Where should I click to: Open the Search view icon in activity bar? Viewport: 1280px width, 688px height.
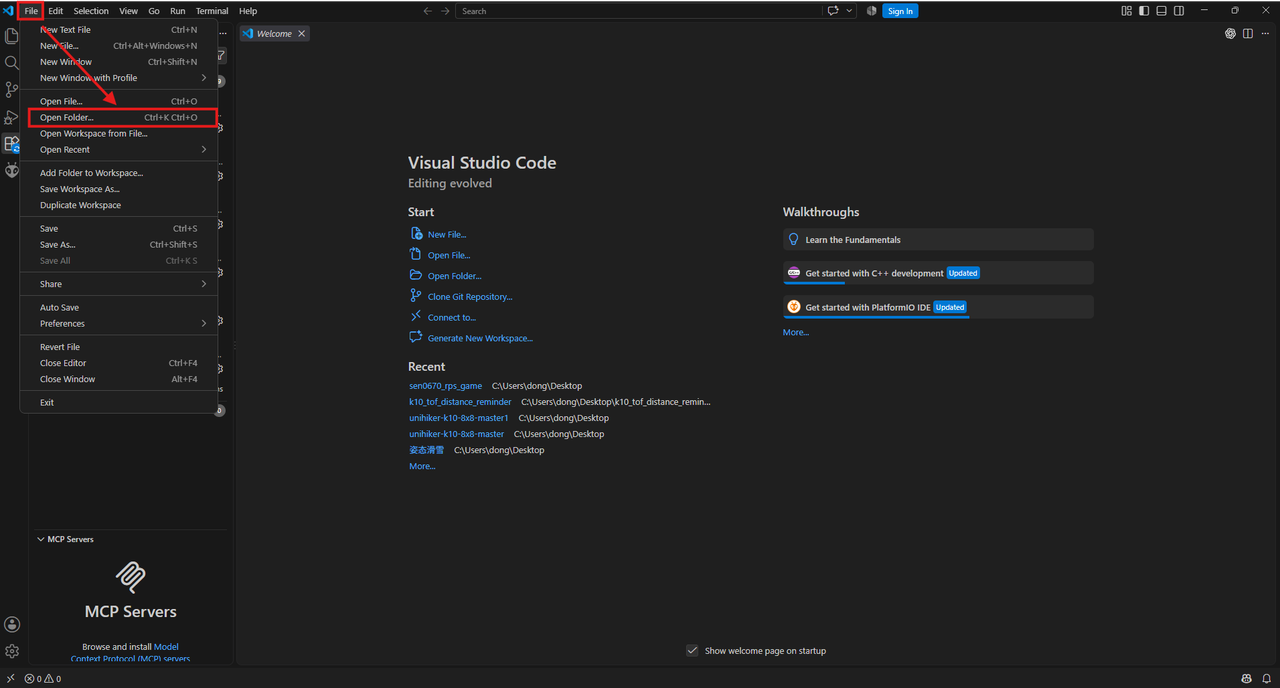tap(12, 63)
